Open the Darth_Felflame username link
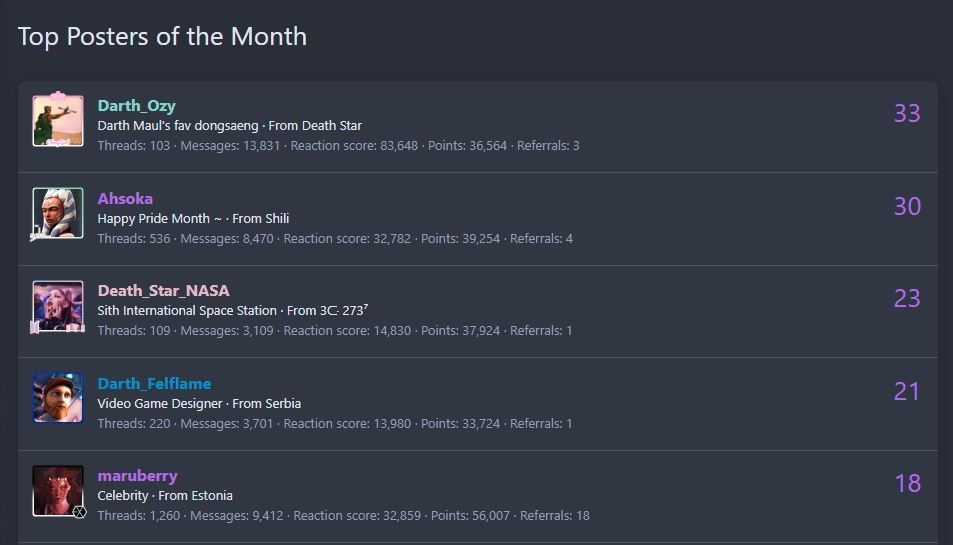This screenshot has width=953, height=545. tap(154, 384)
